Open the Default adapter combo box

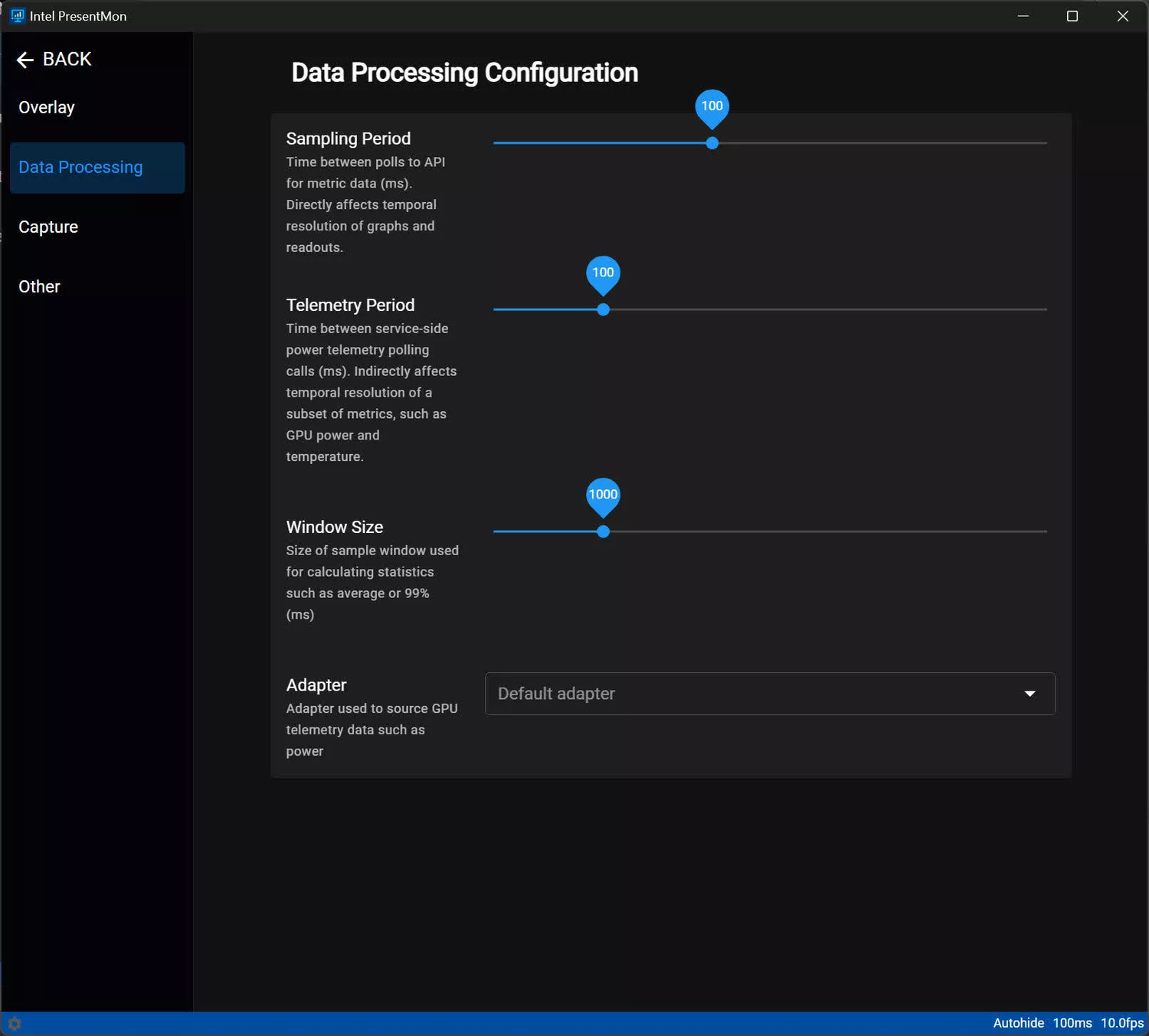pyautogui.click(x=769, y=694)
